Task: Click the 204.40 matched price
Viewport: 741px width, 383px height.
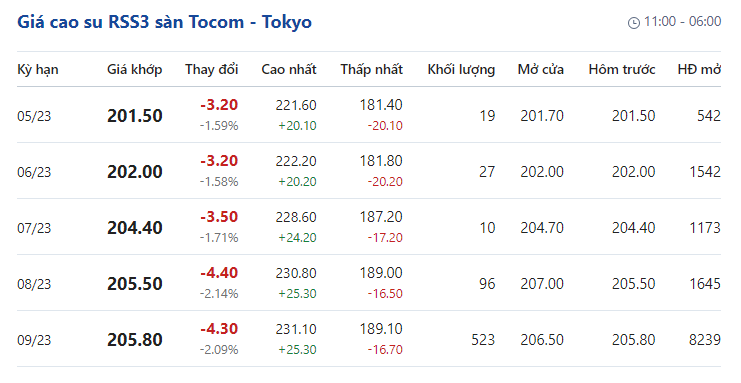Action: 135,228
